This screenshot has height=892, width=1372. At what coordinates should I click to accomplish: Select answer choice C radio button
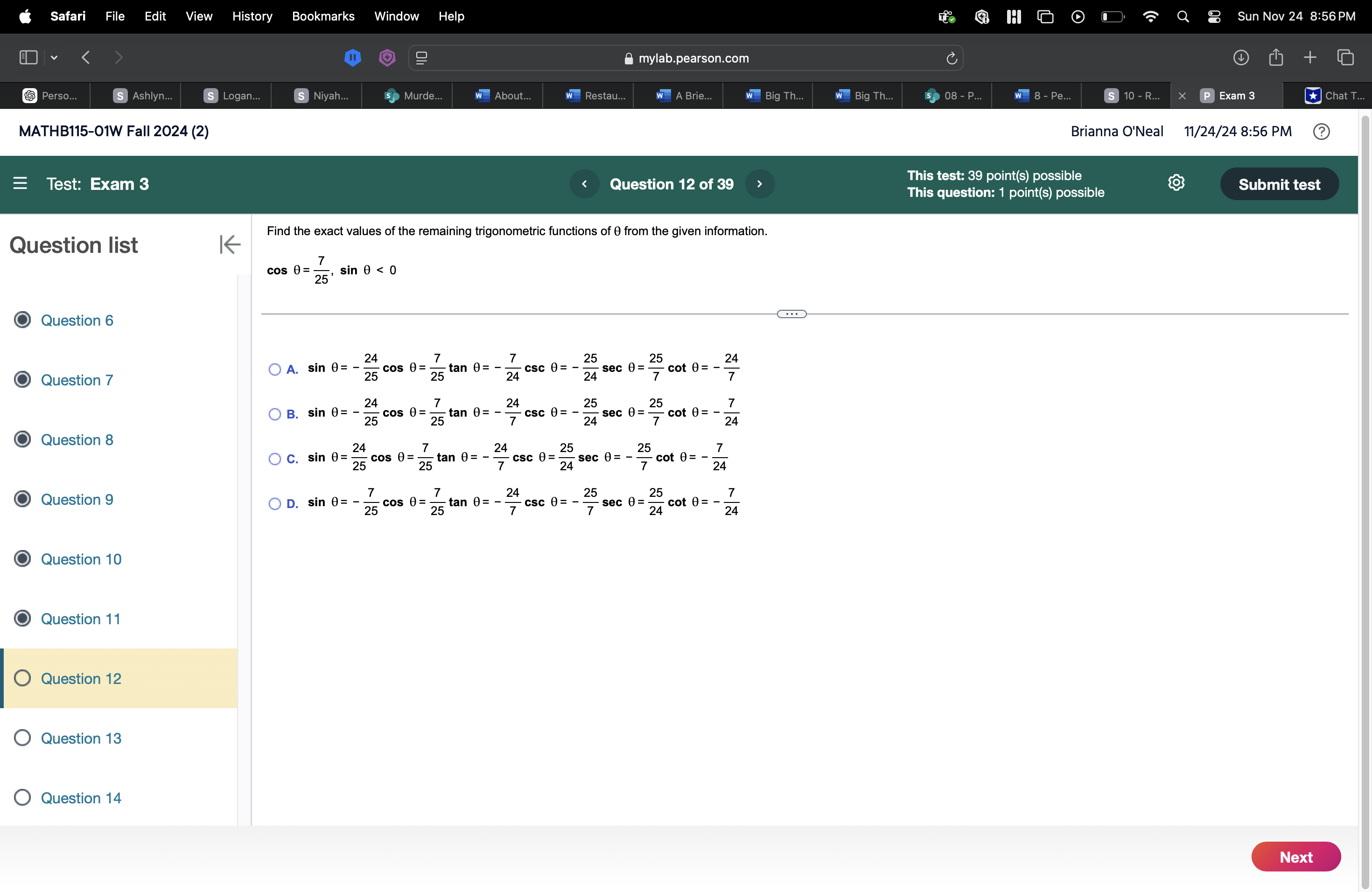point(275,459)
